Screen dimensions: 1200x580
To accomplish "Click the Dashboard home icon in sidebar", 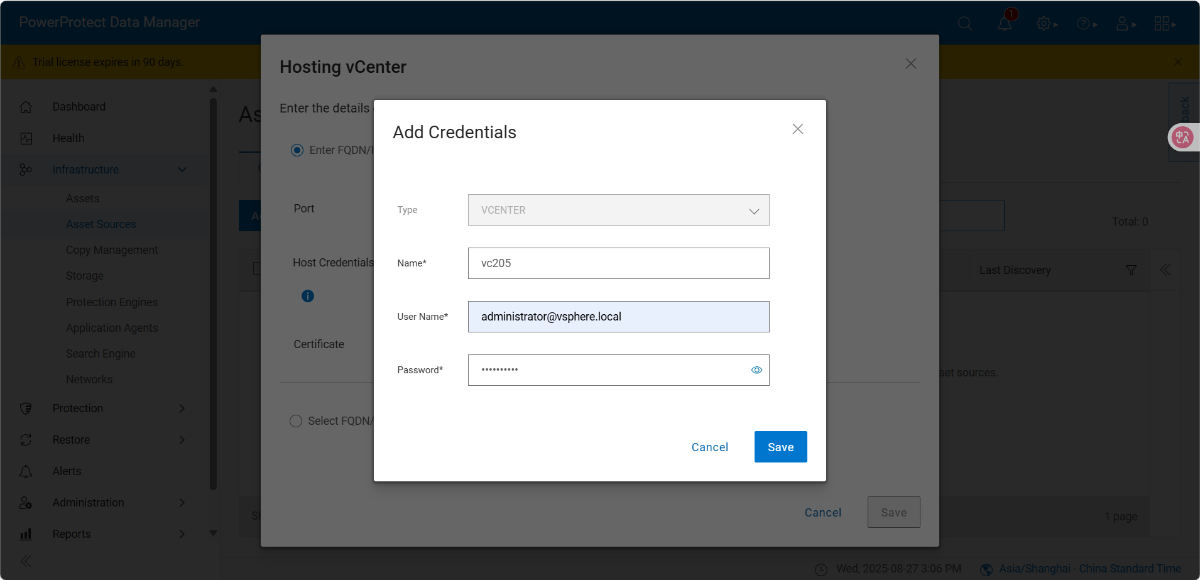I will tap(26, 107).
